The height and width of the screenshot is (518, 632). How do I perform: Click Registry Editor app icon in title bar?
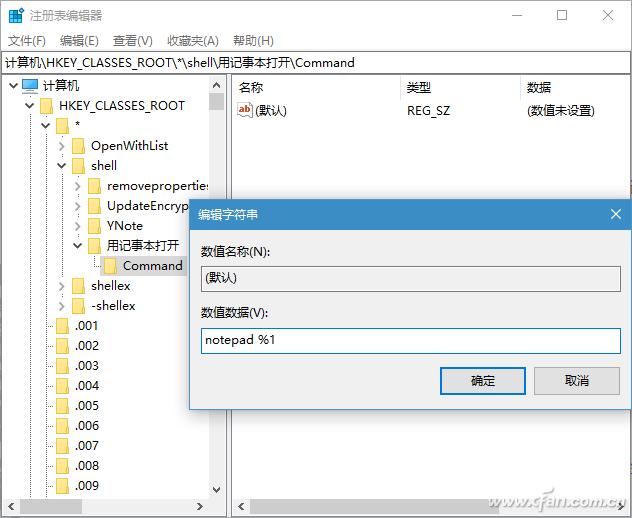[15, 15]
